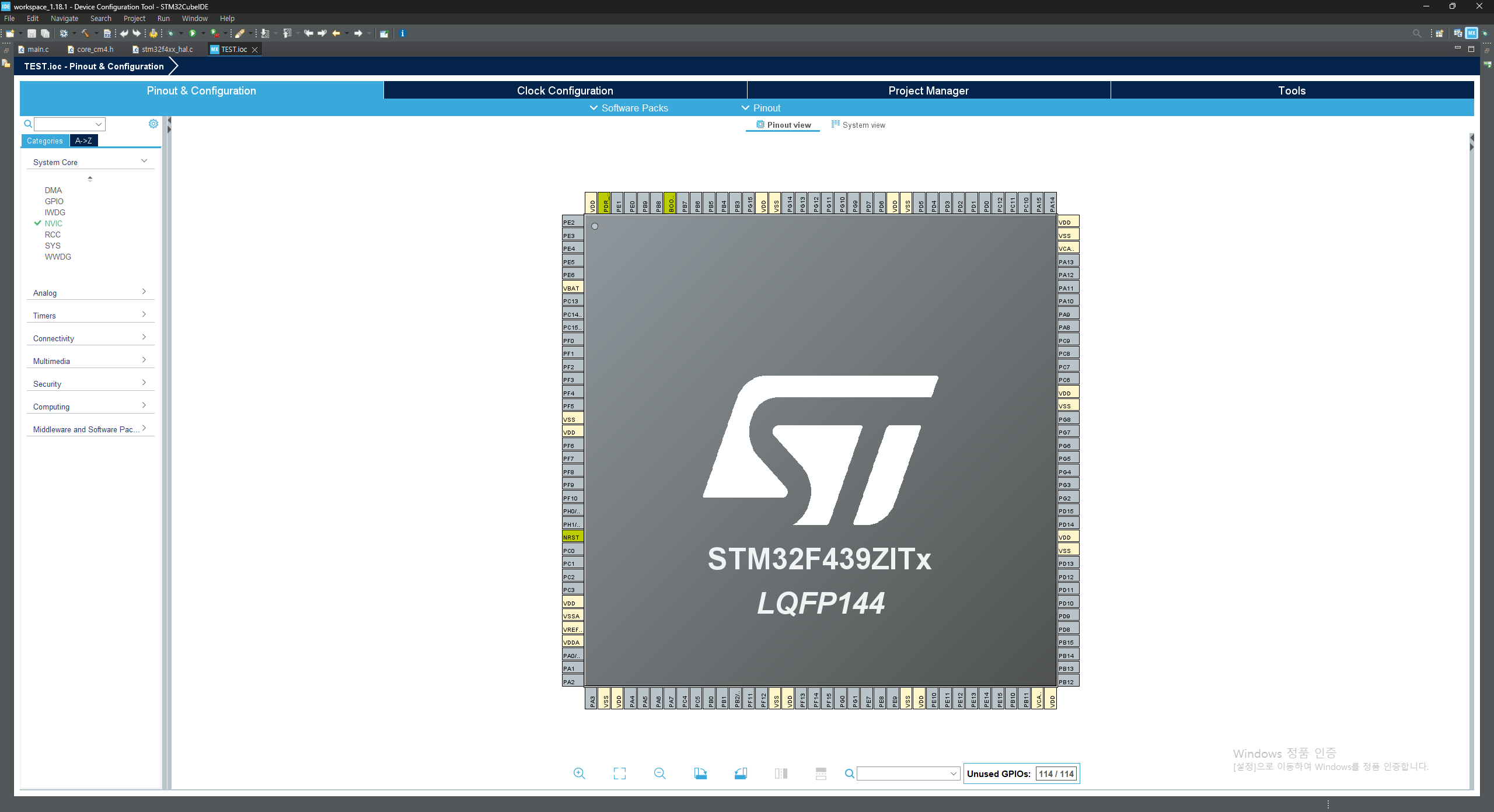Click the search magnifier in top-right toolbar
This screenshot has width=1494, height=812.
click(1417, 33)
